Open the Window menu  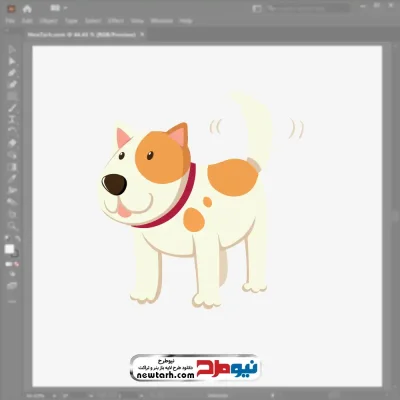click(162, 21)
